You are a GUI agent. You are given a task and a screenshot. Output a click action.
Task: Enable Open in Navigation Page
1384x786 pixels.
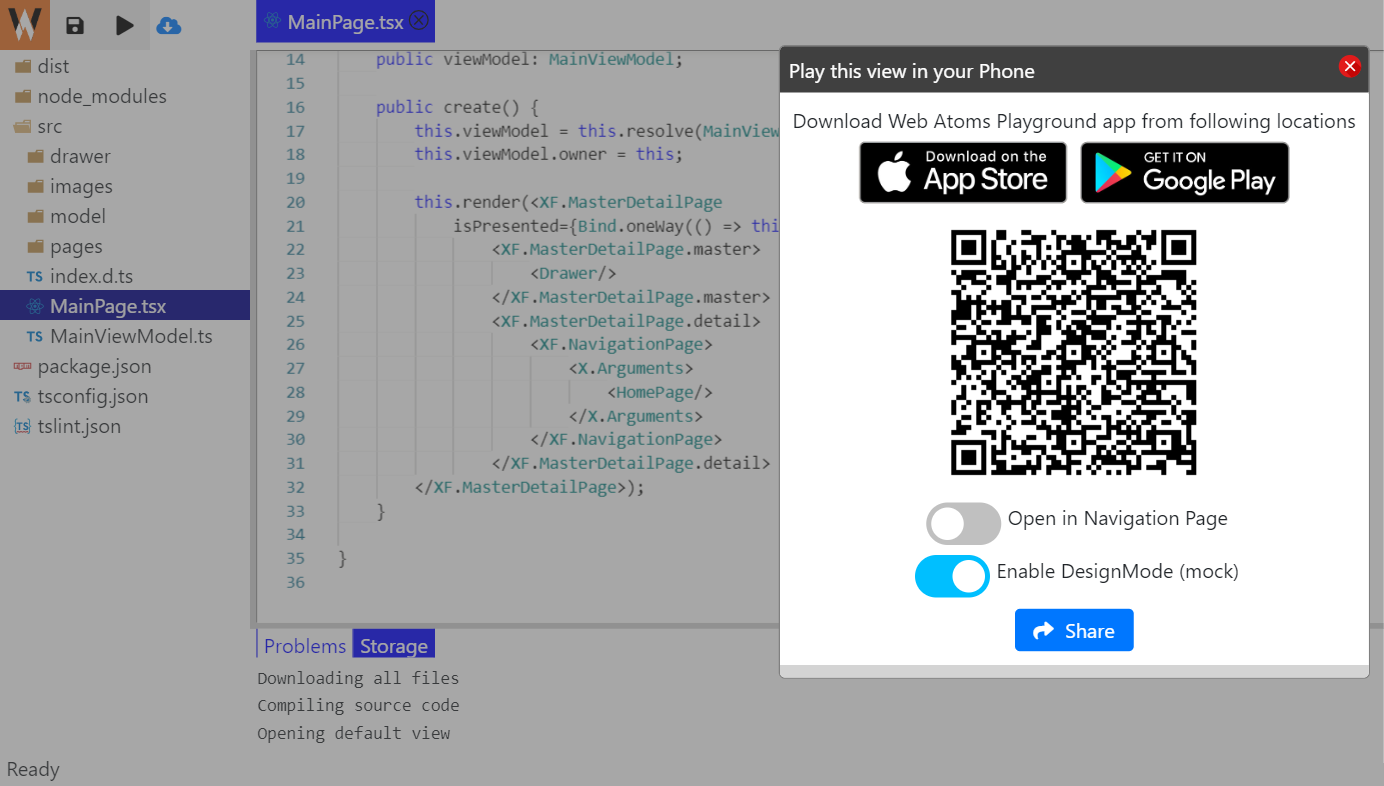point(962,523)
